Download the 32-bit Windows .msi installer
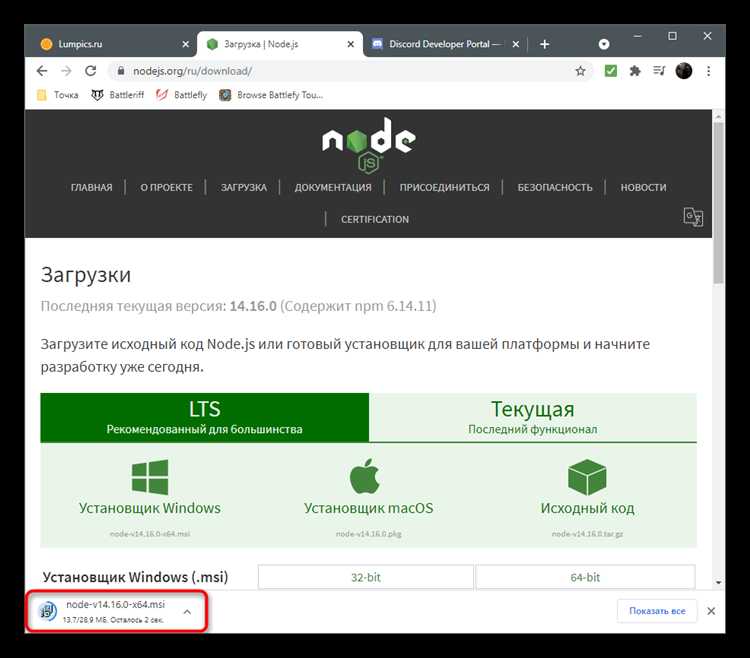Viewport: 750px width, 658px height. point(364,577)
